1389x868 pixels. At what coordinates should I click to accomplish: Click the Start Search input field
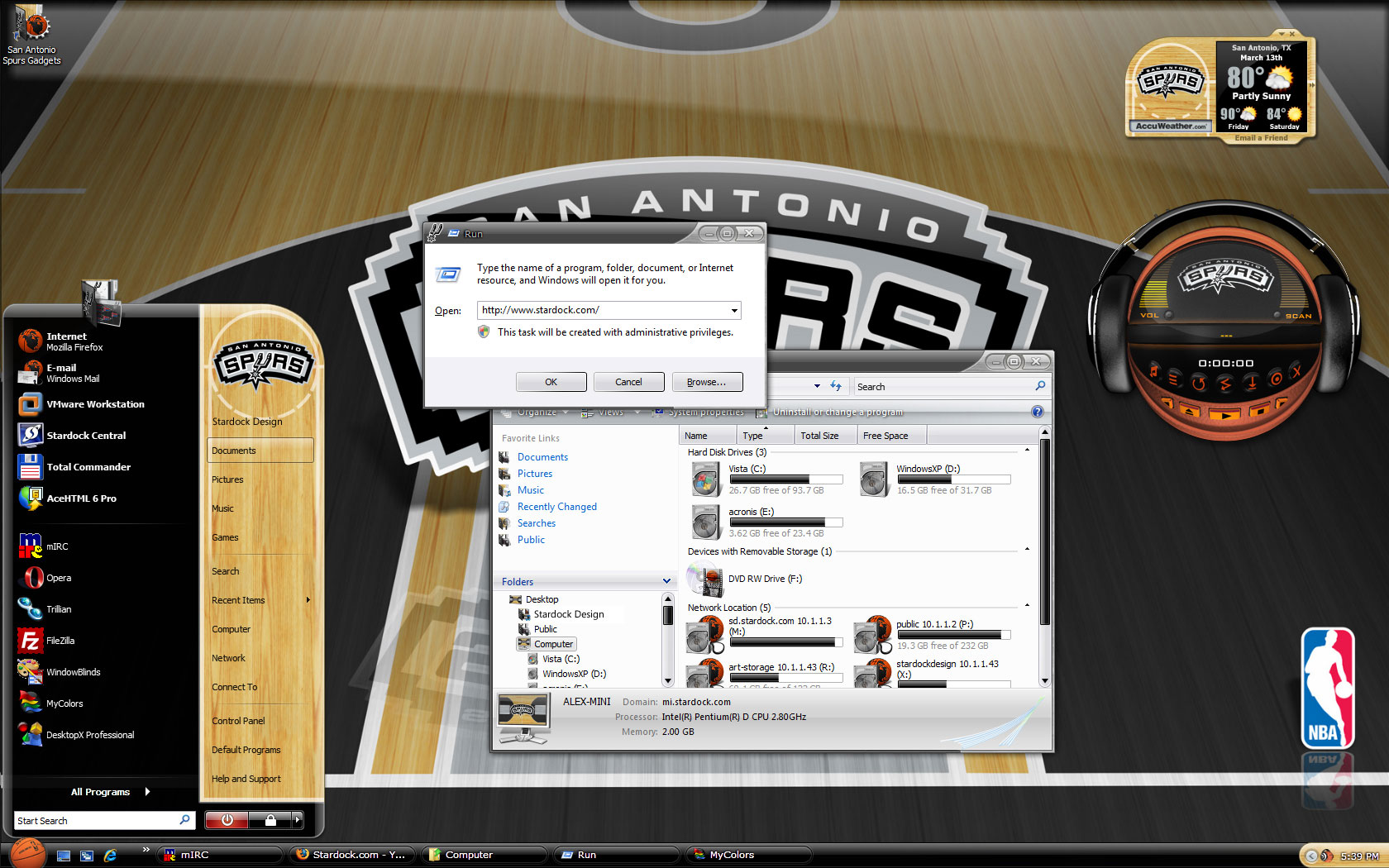pos(104,820)
